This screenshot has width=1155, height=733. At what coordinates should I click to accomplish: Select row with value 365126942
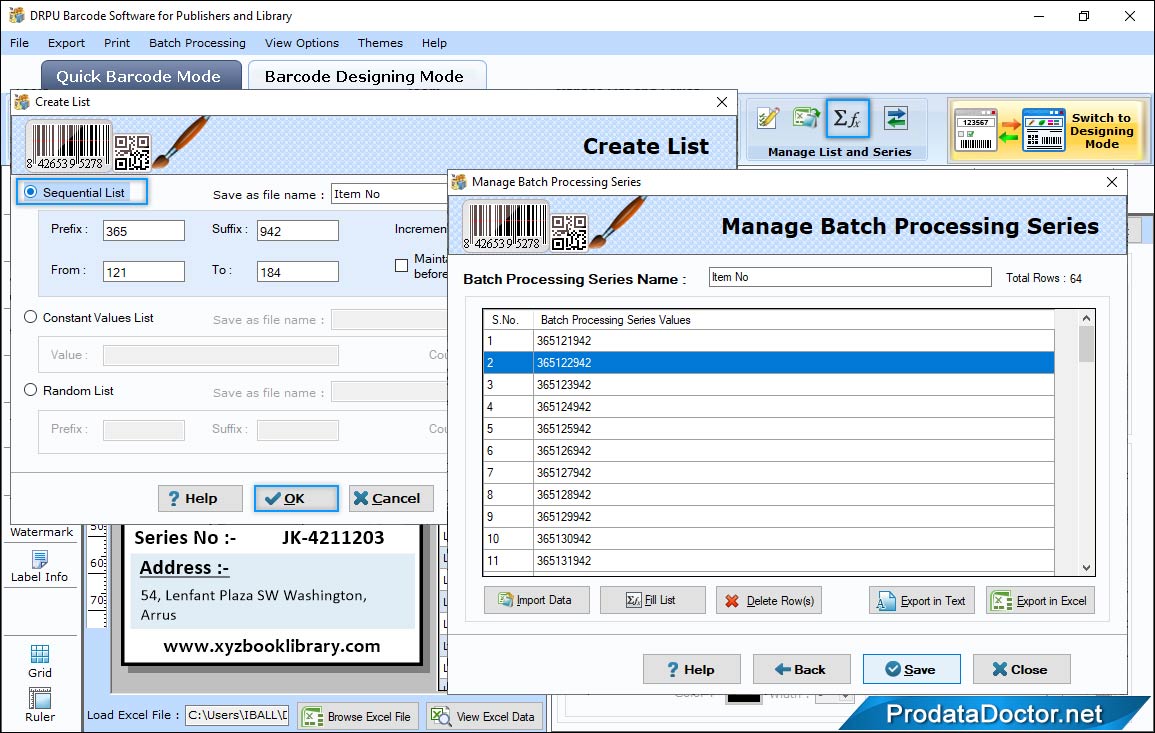[x=768, y=451]
